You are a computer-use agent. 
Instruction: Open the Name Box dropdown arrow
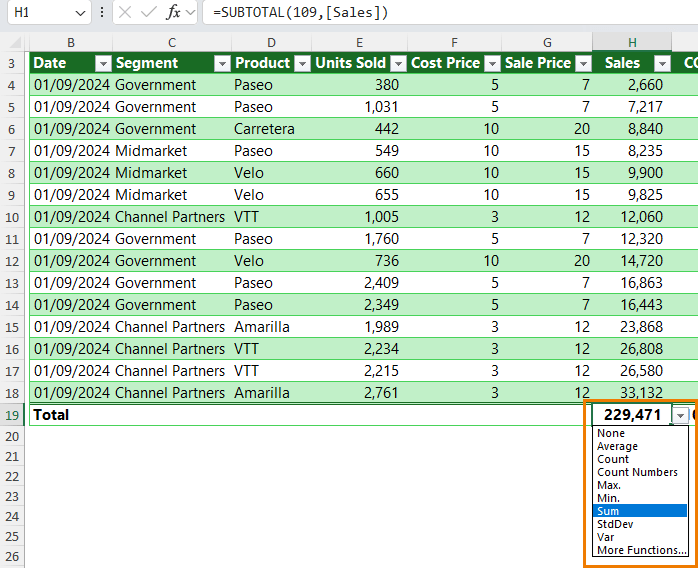[80, 13]
